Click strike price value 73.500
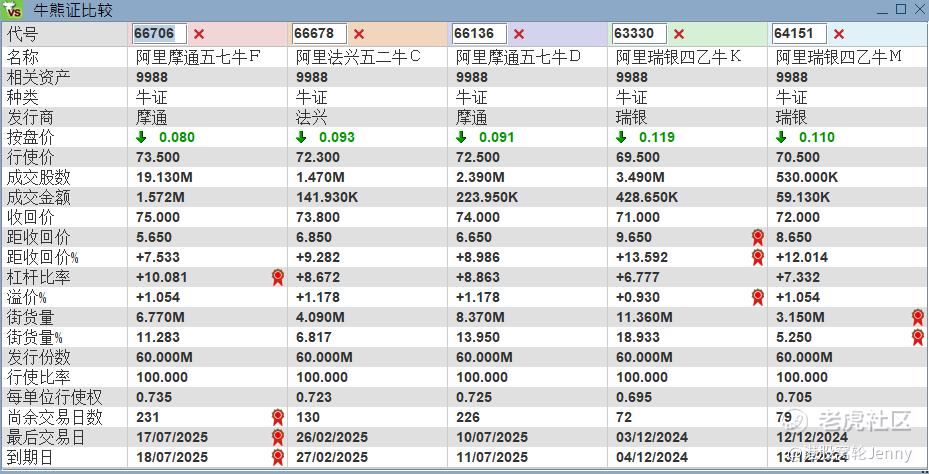929x474 pixels. (x=158, y=158)
